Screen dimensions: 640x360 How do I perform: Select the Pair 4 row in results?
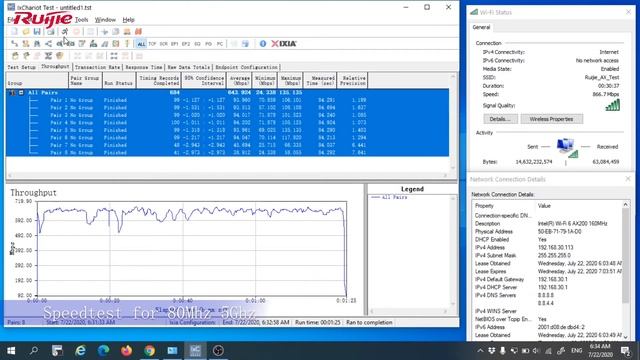(x=227, y=122)
